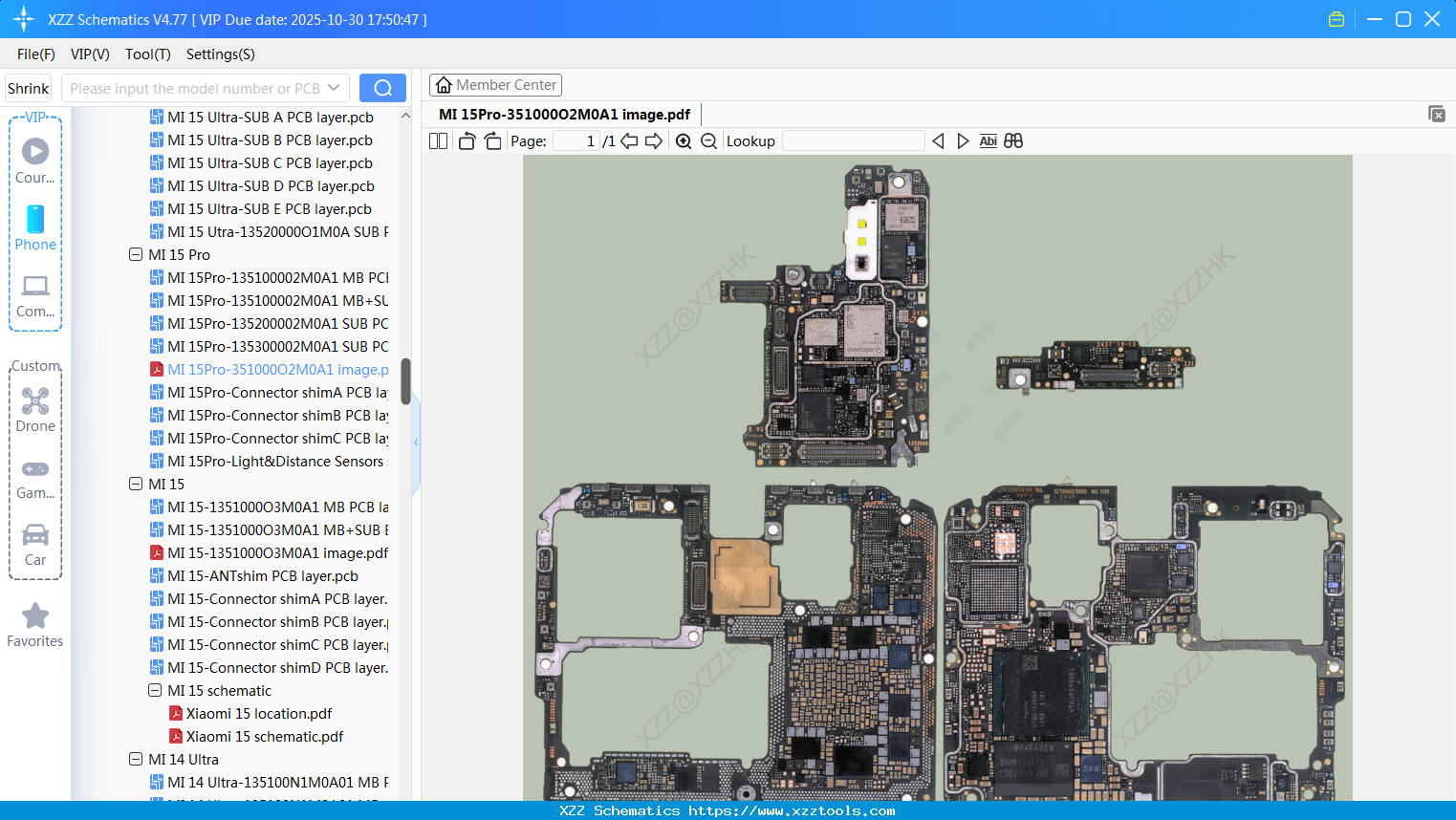Open the Car category icon
The width and height of the screenshot is (1456, 820).
pos(35,535)
